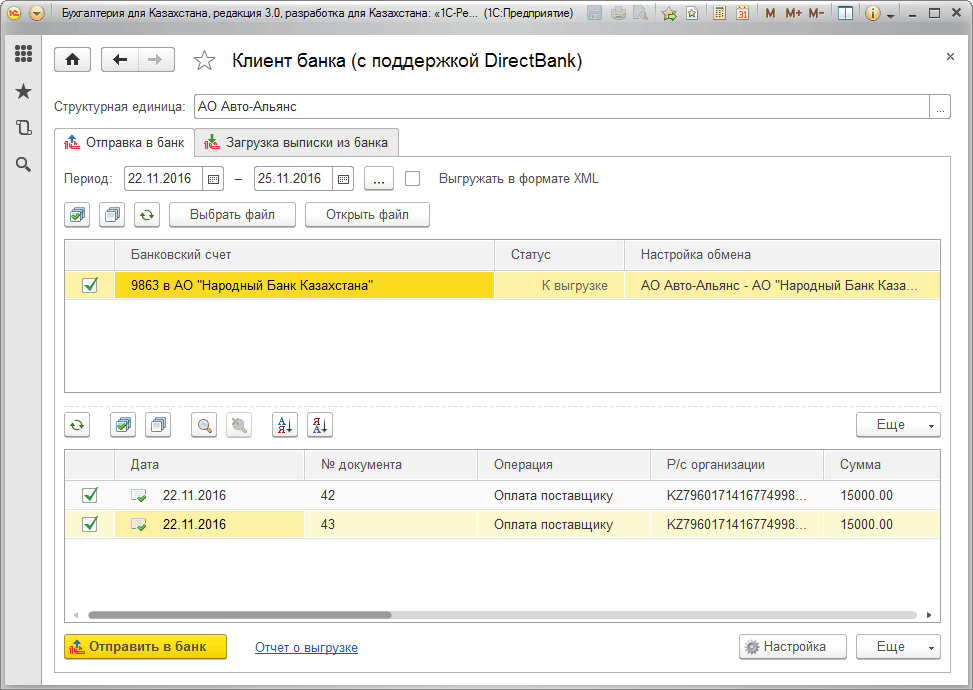Enable the XML export format checkbox
This screenshot has height=690, width=973.
(412, 179)
